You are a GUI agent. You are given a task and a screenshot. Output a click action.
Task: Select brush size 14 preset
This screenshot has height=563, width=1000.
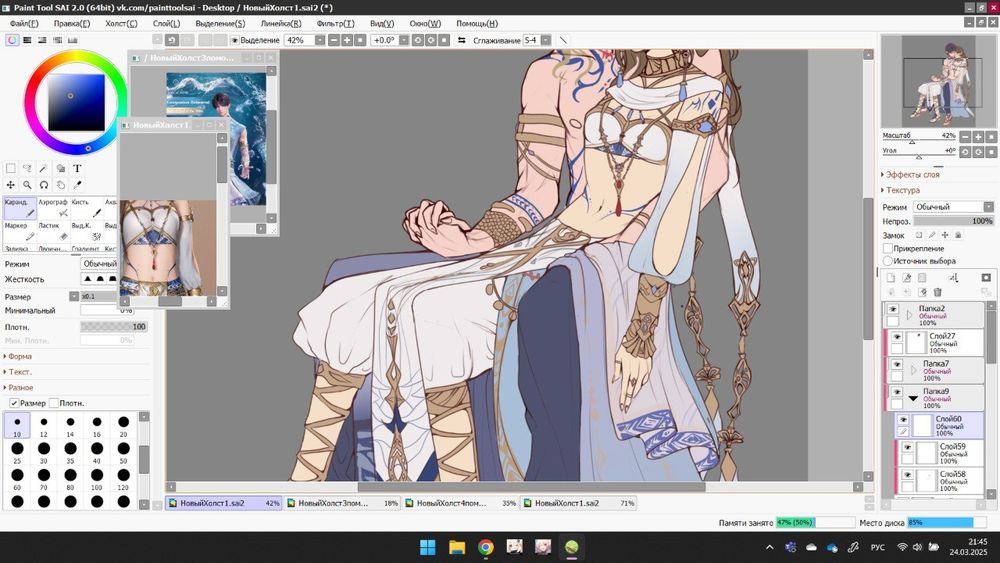click(x=70, y=425)
